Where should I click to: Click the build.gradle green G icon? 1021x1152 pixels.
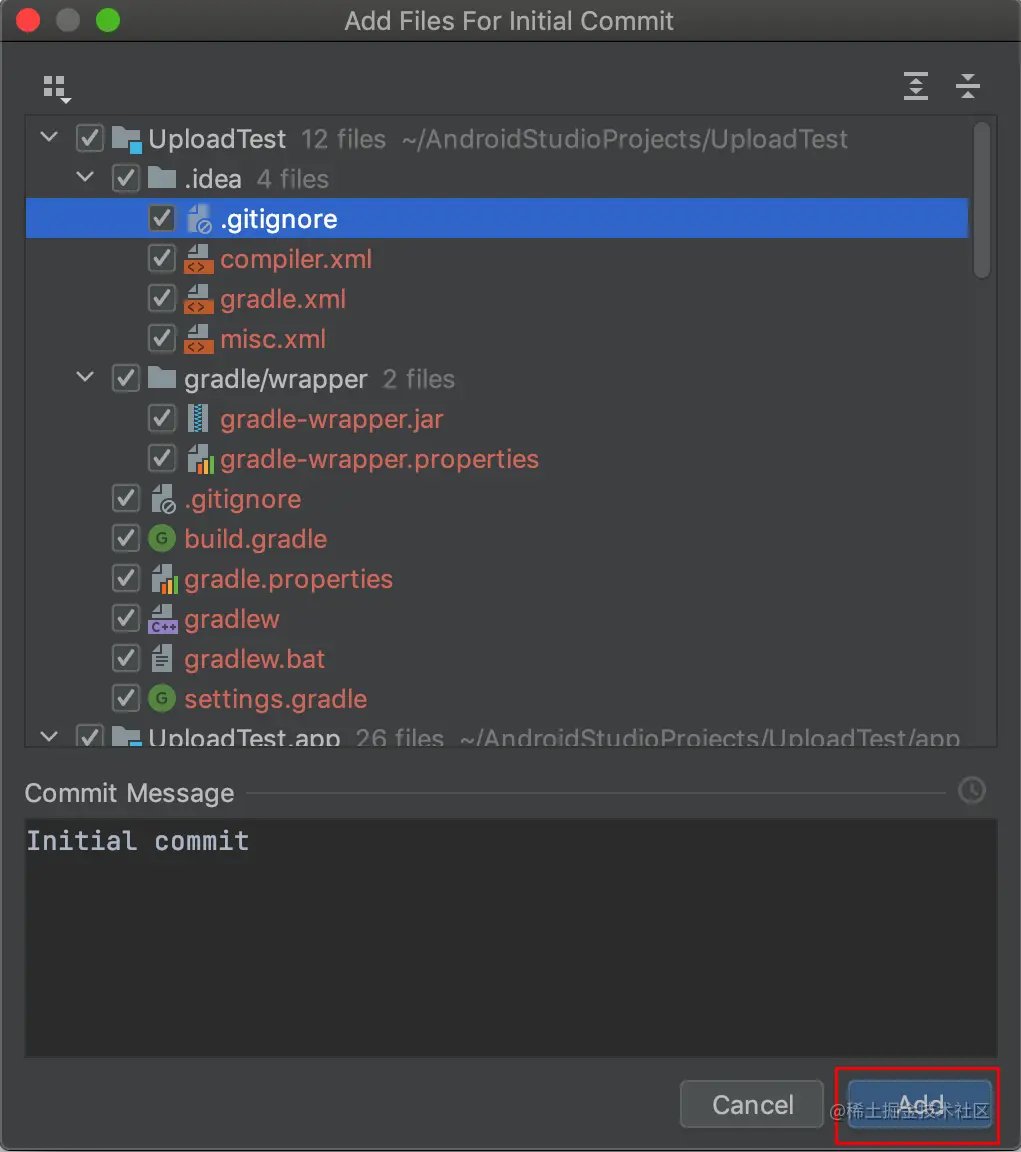tap(161, 539)
